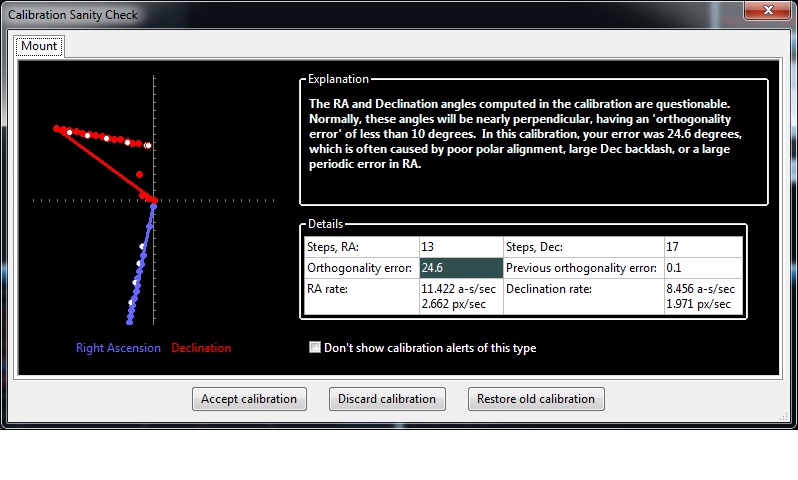Click the Right Ascension legend label

click(118, 348)
